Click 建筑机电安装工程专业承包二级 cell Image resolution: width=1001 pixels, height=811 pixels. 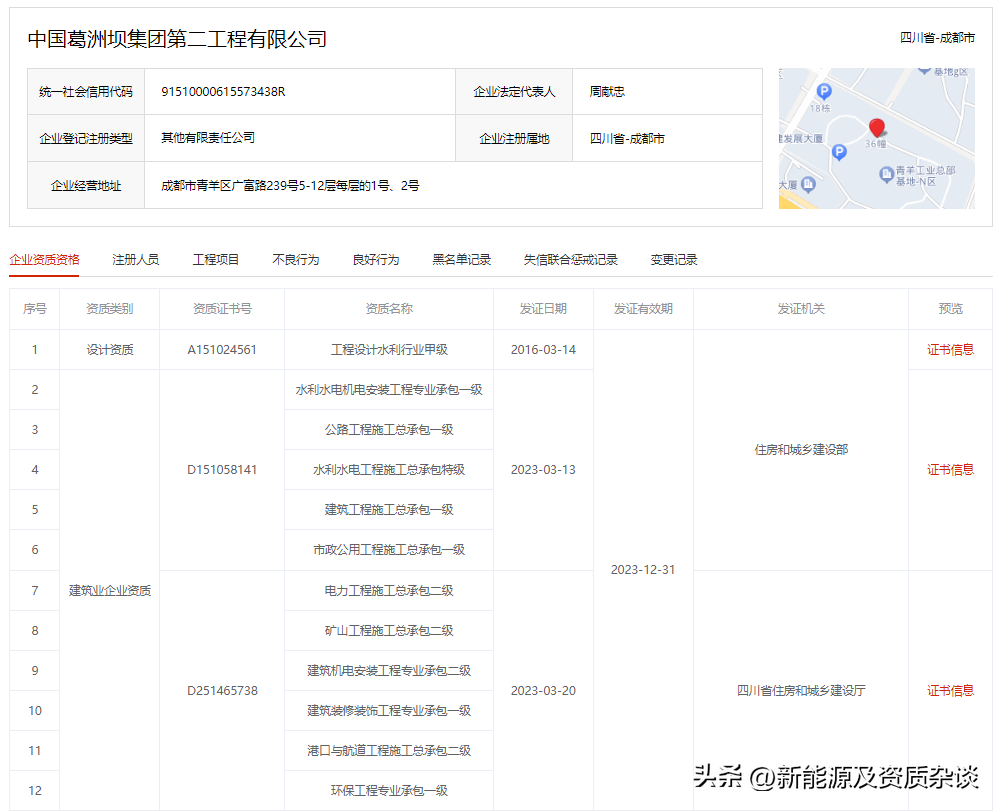click(x=389, y=671)
